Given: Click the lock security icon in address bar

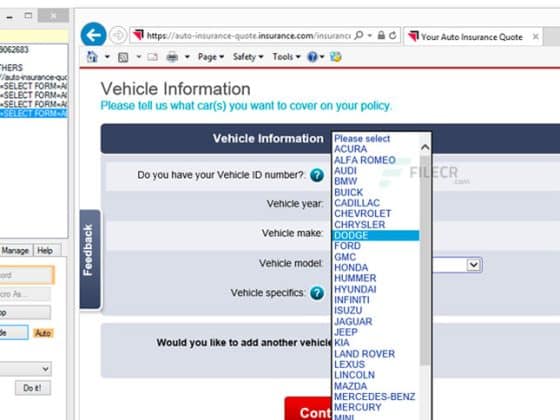Looking at the screenshot, I should 381,35.
